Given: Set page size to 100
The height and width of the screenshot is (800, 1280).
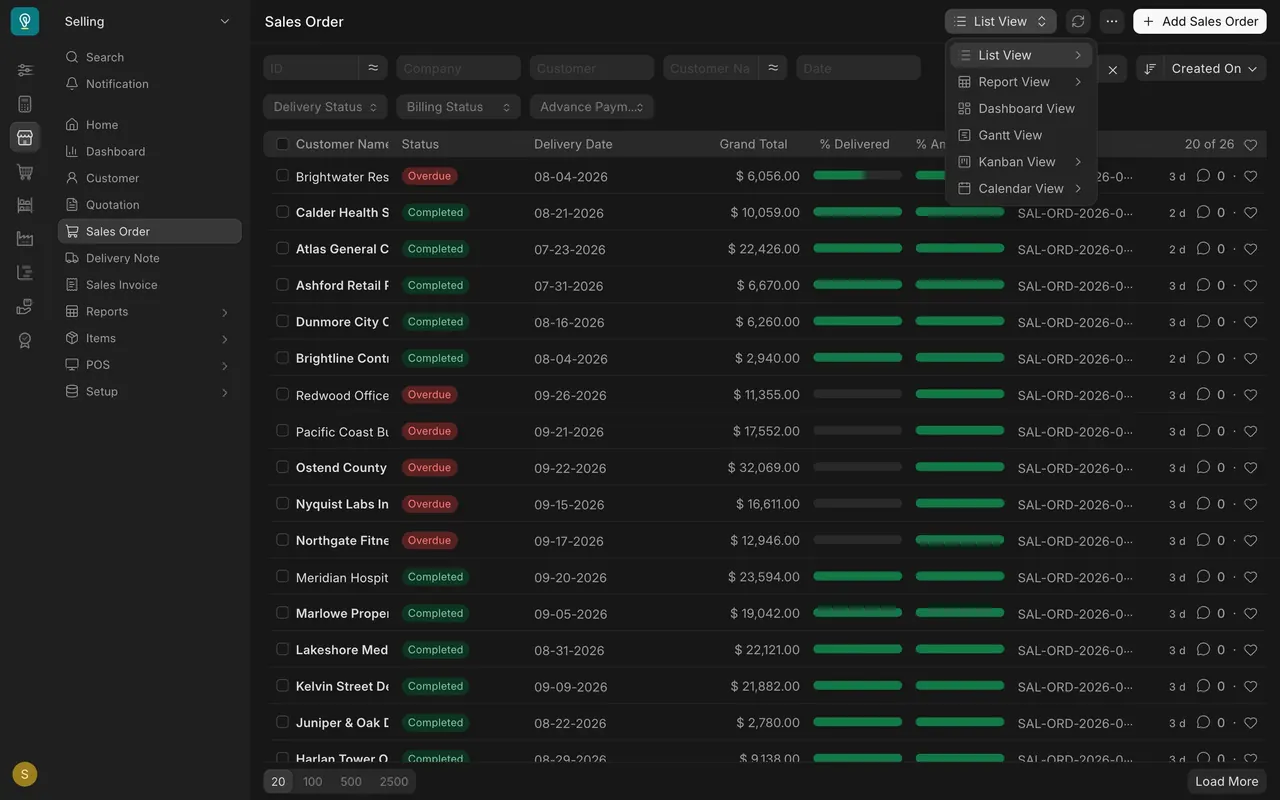Looking at the screenshot, I should pyautogui.click(x=313, y=782).
